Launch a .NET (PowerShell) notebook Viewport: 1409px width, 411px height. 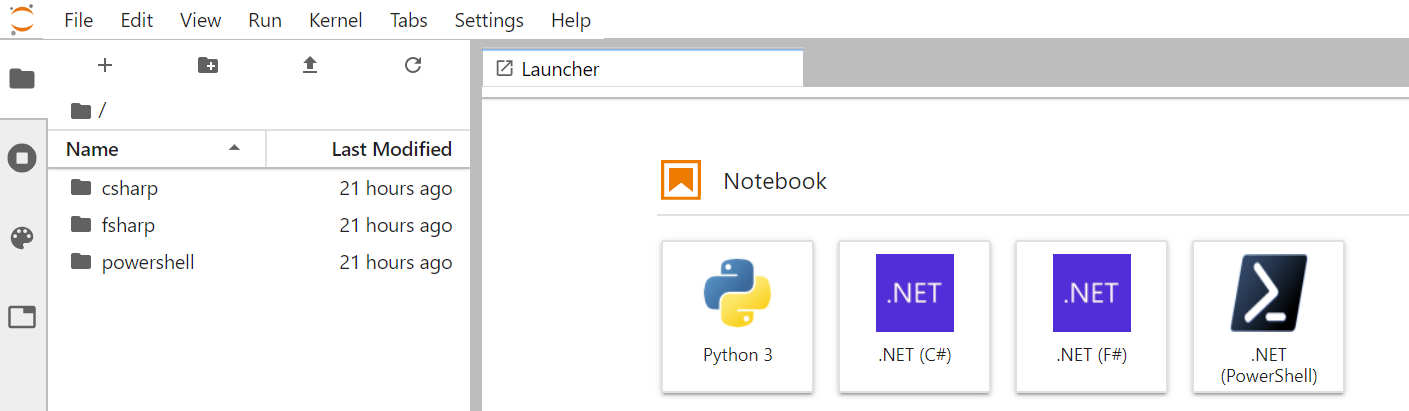pyautogui.click(x=1269, y=316)
